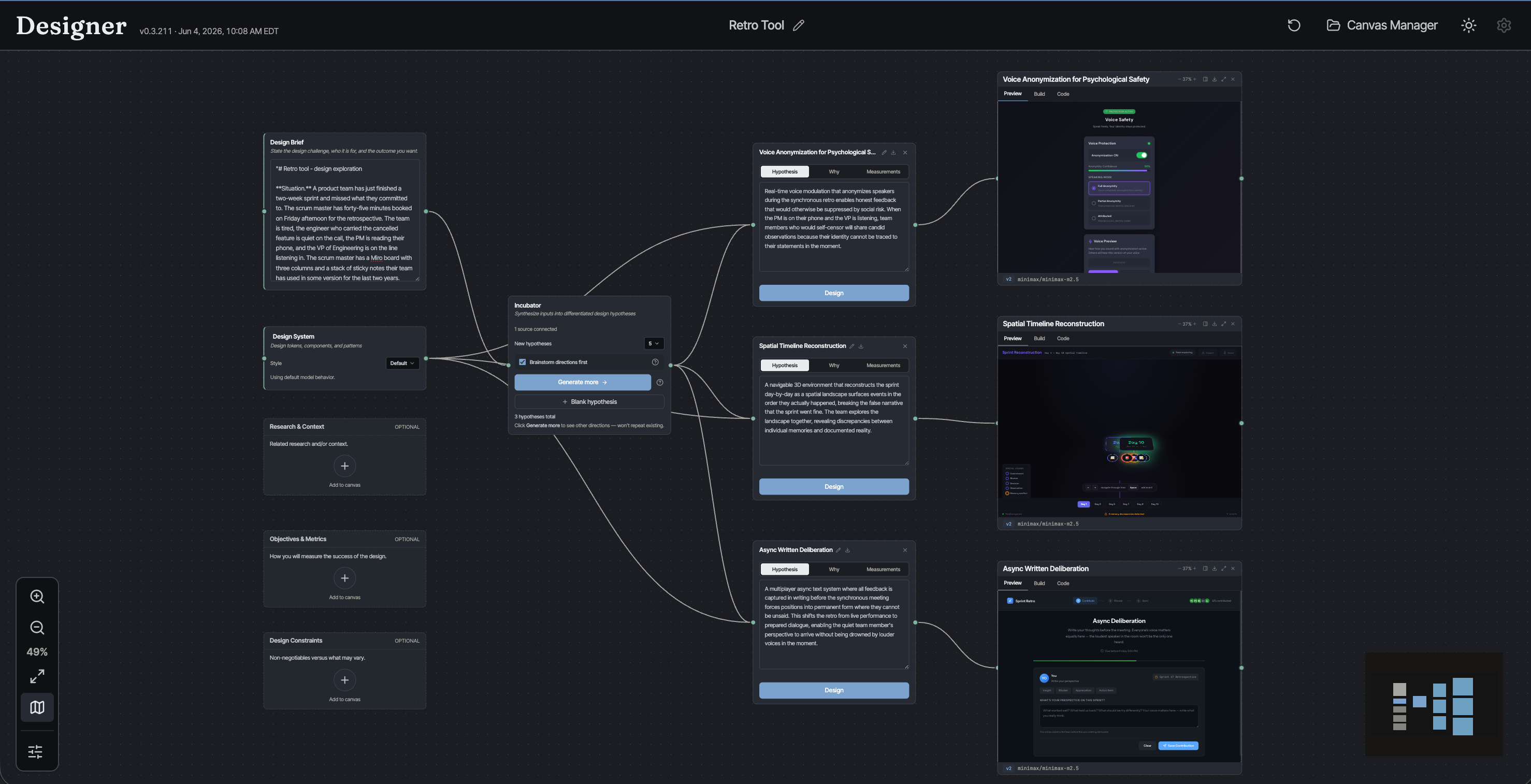The image size is (1531, 784).
Task: Click the undo/revert arrow icon in top bar
Action: pyautogui.click(x=1294, y=25)
